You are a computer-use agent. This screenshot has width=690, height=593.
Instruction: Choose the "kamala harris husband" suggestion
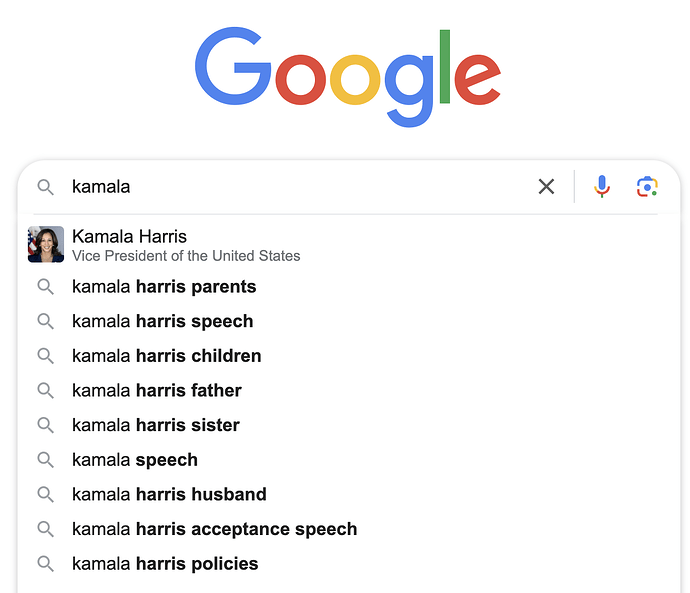[x=349, y=494]
